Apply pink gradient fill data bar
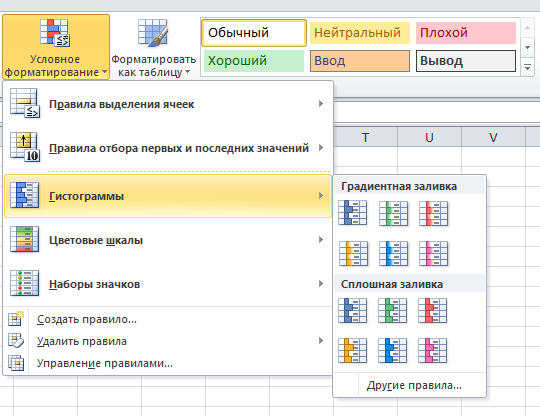540x416 pixels. coord(433,253)
